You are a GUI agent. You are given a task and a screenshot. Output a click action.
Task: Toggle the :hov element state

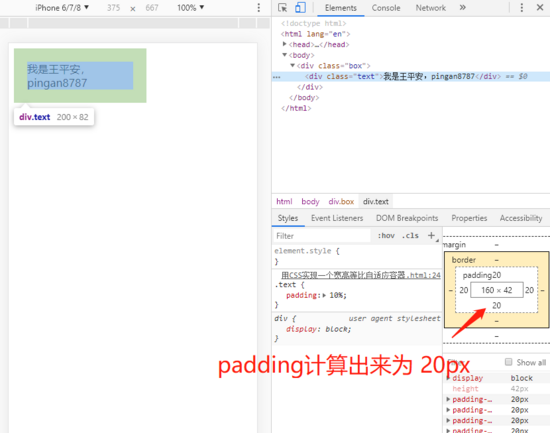386,236
